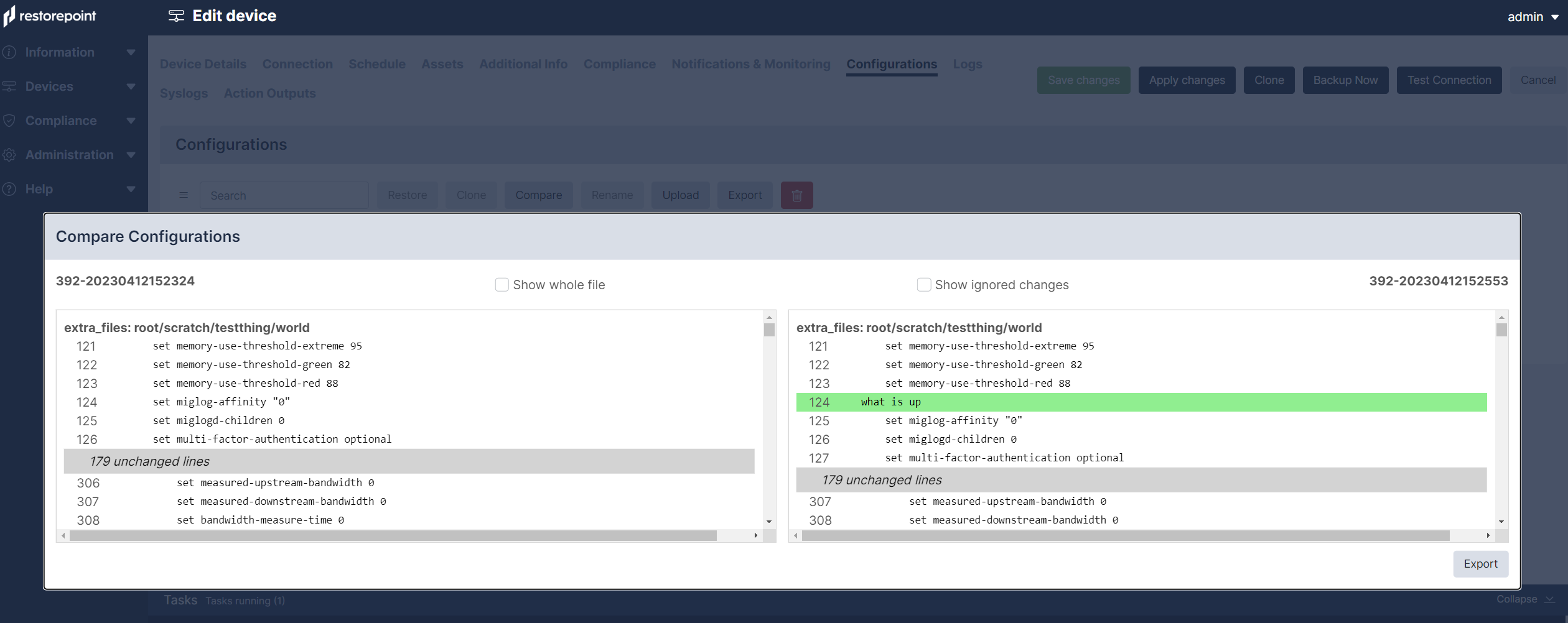This screenshot has height=623, width=1568.
Task: Click the restorepoint logo icon
Action: (x=9, y=16)
